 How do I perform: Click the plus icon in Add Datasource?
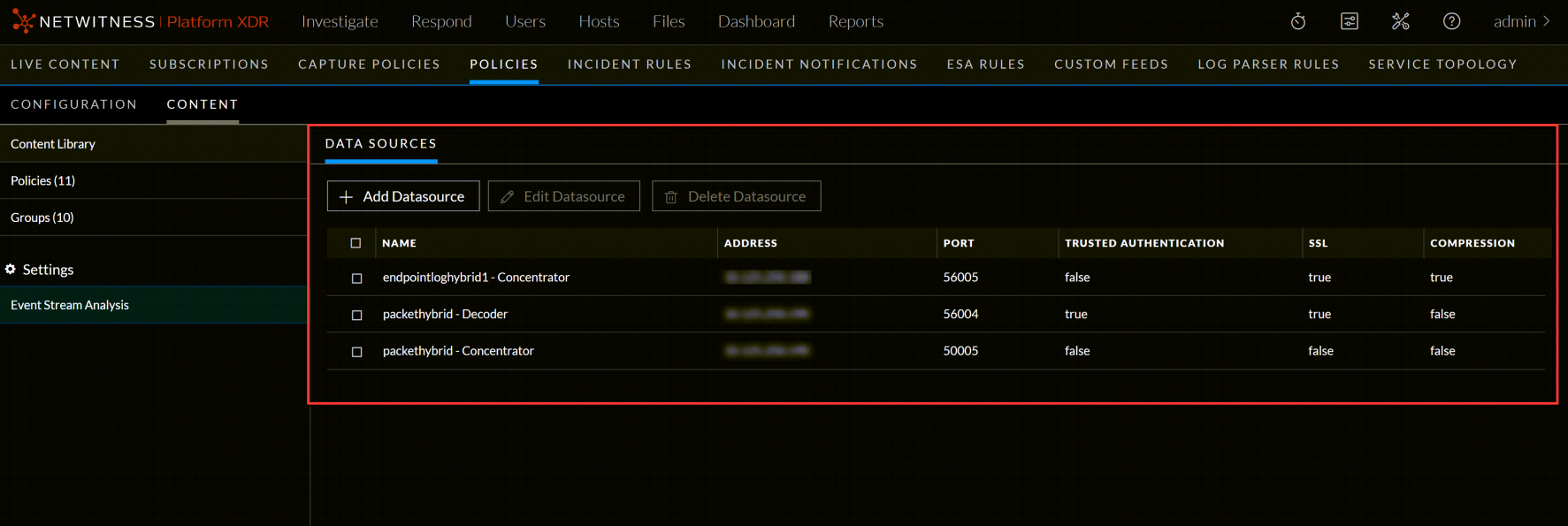pyautogui.click(x=346, y=196)
